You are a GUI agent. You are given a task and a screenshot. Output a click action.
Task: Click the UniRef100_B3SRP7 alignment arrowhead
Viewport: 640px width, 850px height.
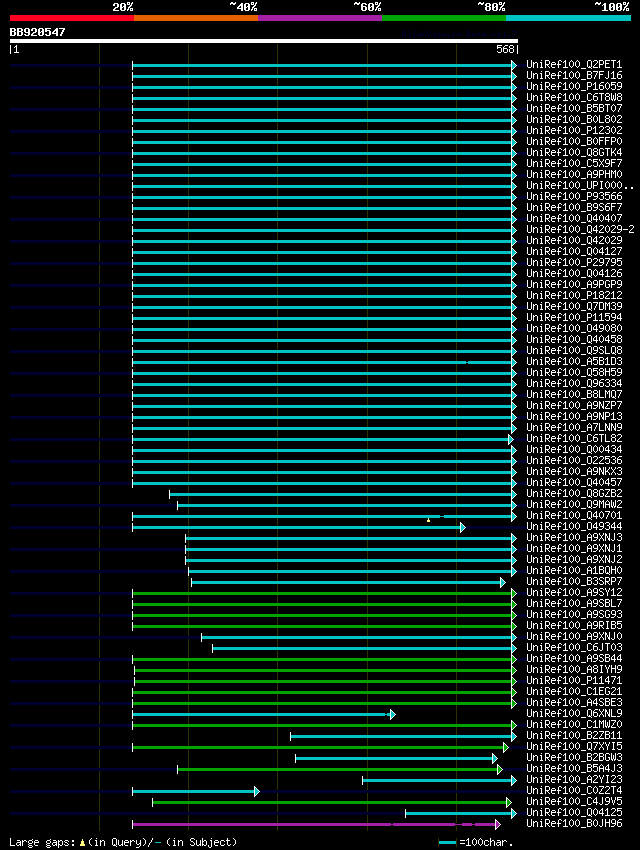[x=503, y=582]
